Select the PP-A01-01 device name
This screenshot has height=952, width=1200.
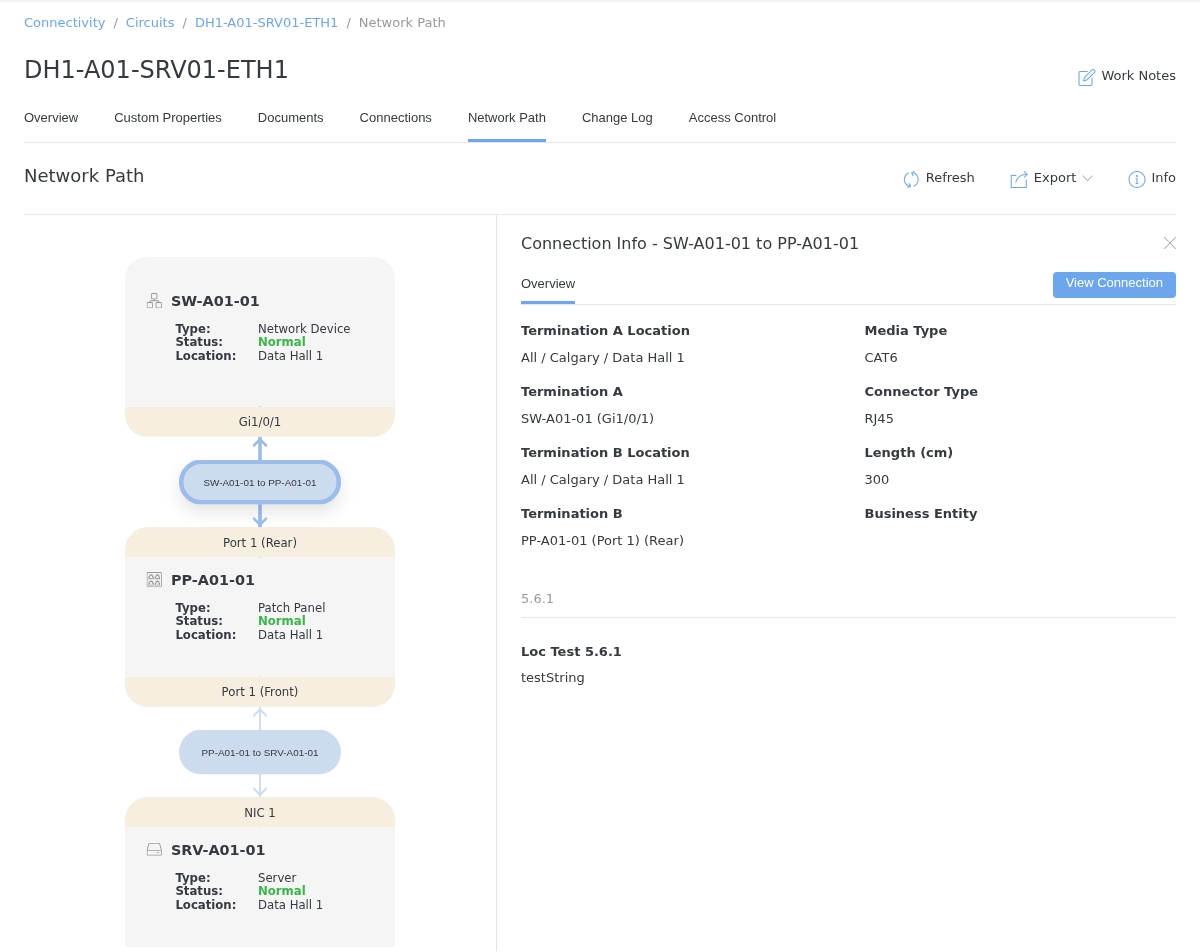(213, 580)
